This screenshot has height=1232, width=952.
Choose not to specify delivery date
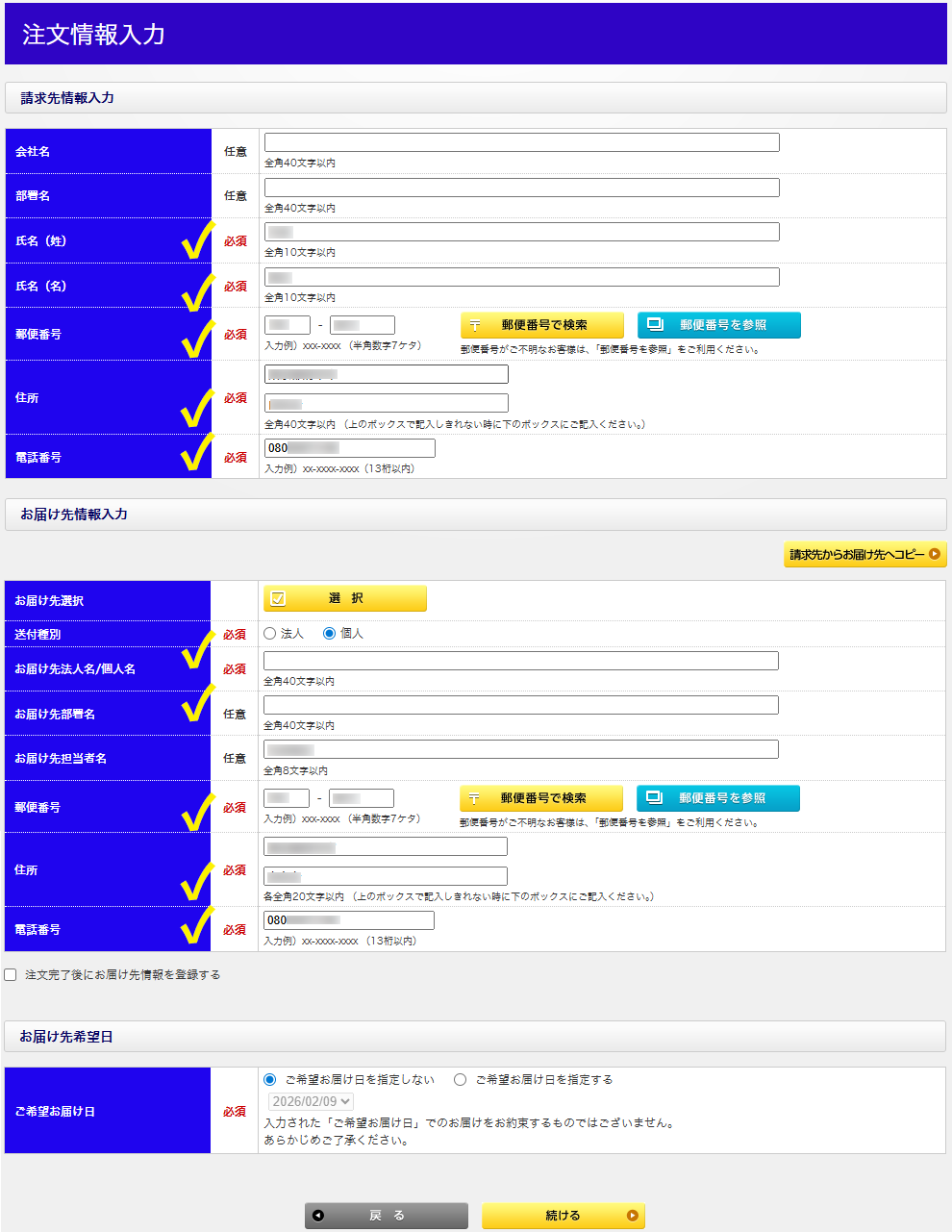(270, 1080)
